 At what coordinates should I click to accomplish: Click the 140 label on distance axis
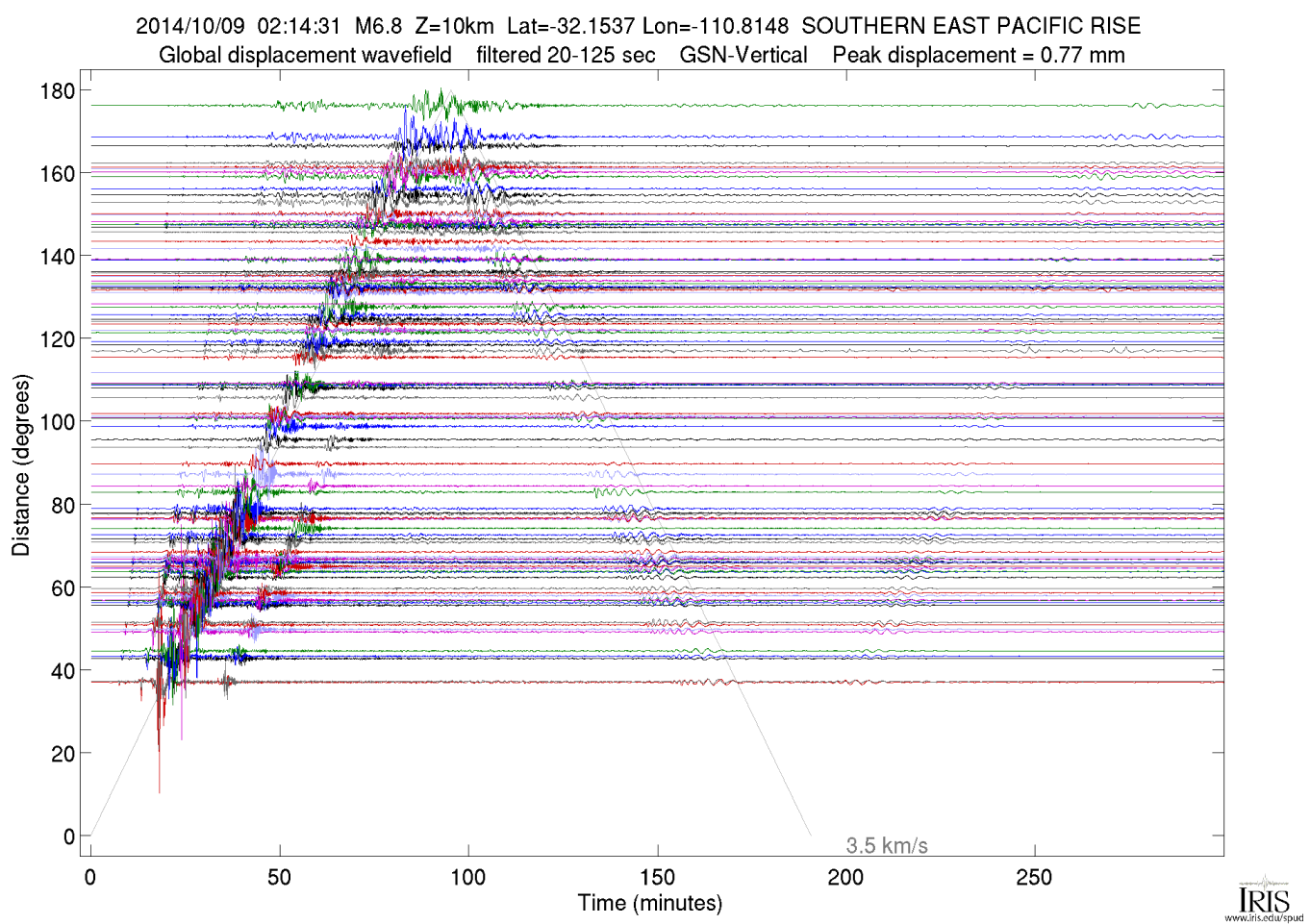[x=57, y=257]
